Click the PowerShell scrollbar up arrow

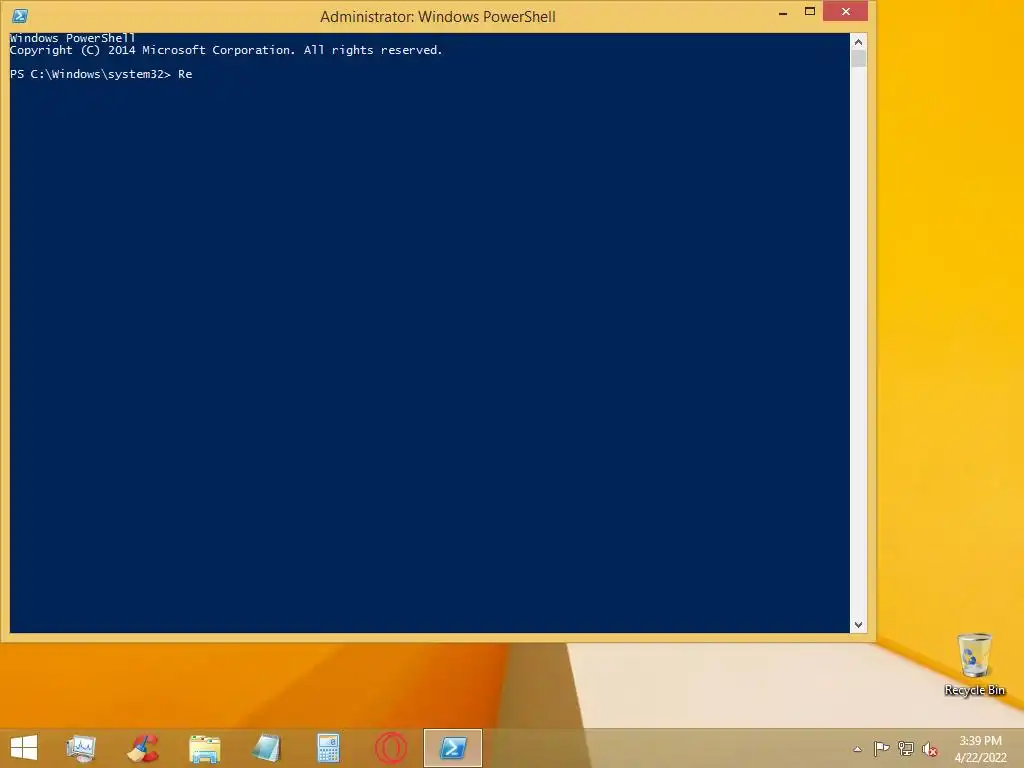[x=858, y=42]
